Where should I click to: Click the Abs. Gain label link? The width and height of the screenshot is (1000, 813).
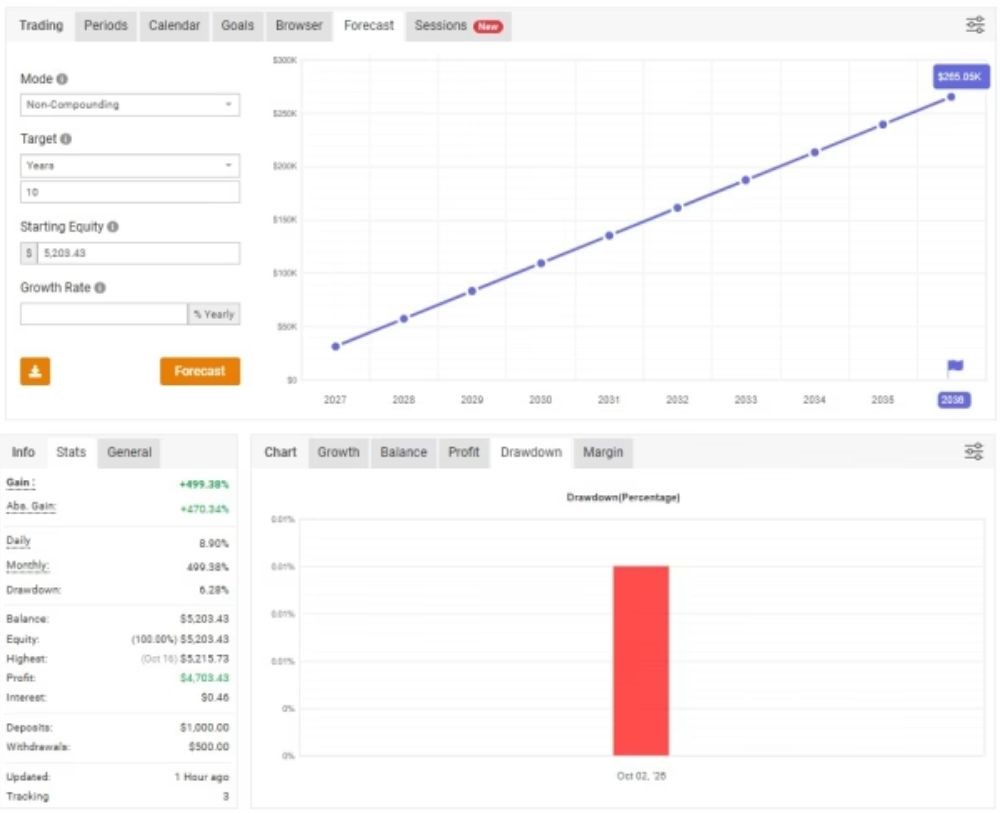(31, 507)
